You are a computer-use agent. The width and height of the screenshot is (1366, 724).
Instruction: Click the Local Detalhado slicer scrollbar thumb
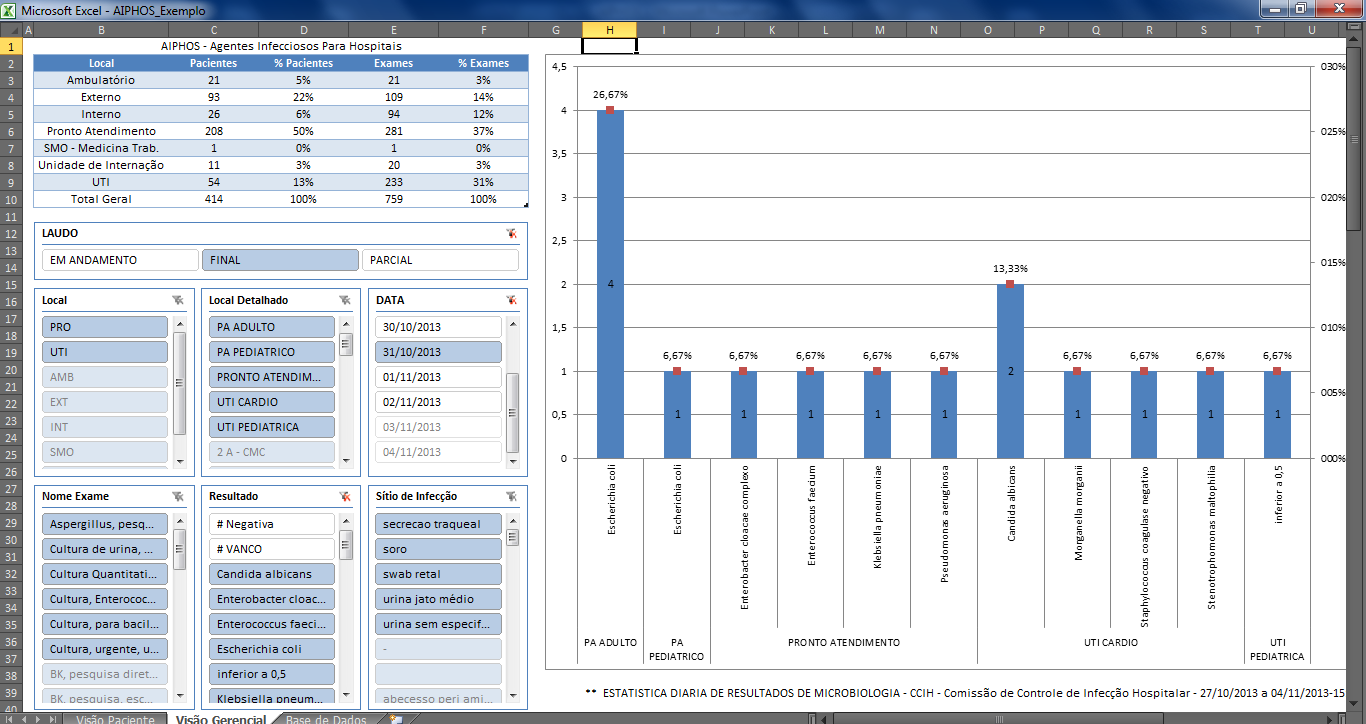click(346, 345)
